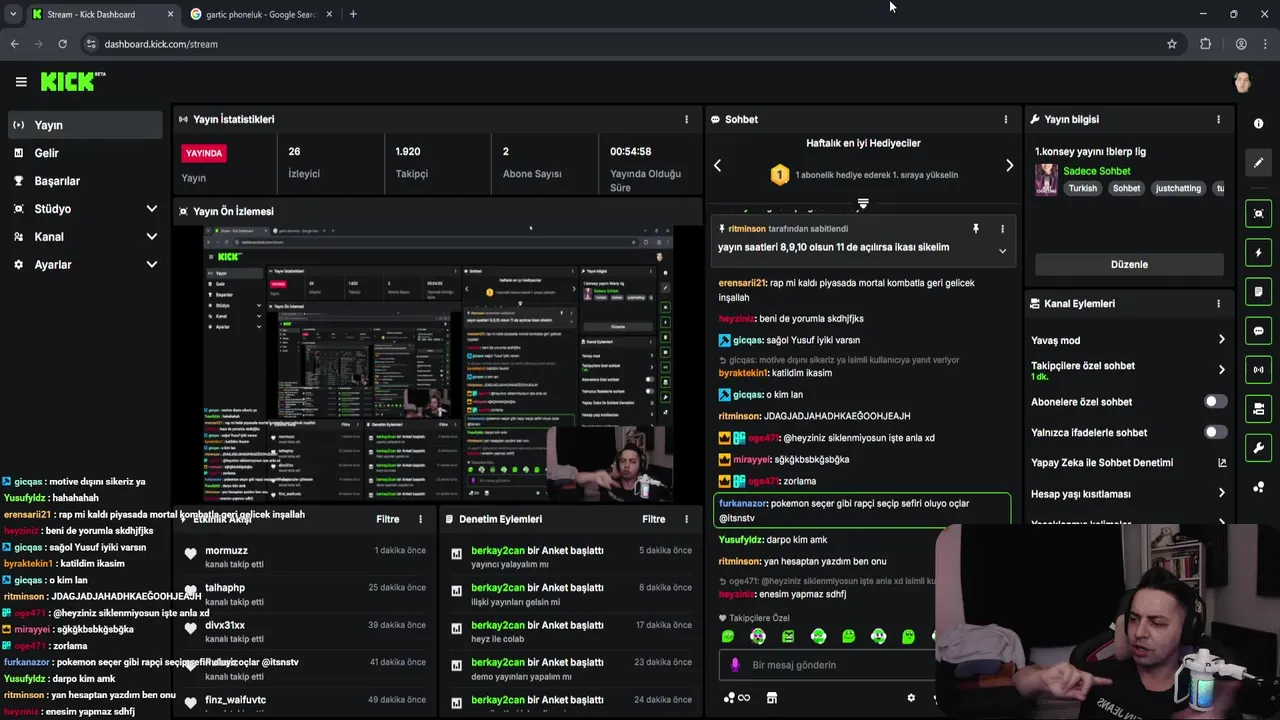Open the chat settings gear icon

[911, 698]
